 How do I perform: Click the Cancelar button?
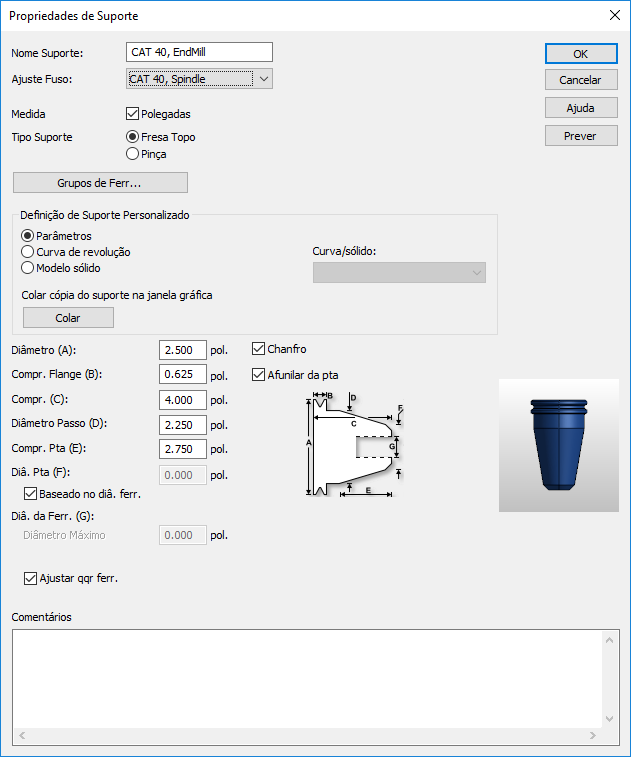pyautogui.click(x=581, y=80)
